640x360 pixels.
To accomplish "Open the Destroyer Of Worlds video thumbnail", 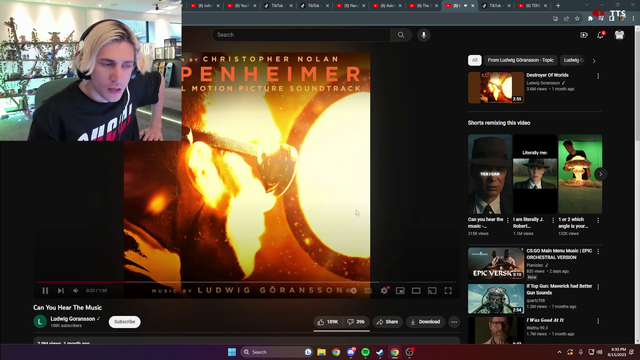I will (496, 87).
